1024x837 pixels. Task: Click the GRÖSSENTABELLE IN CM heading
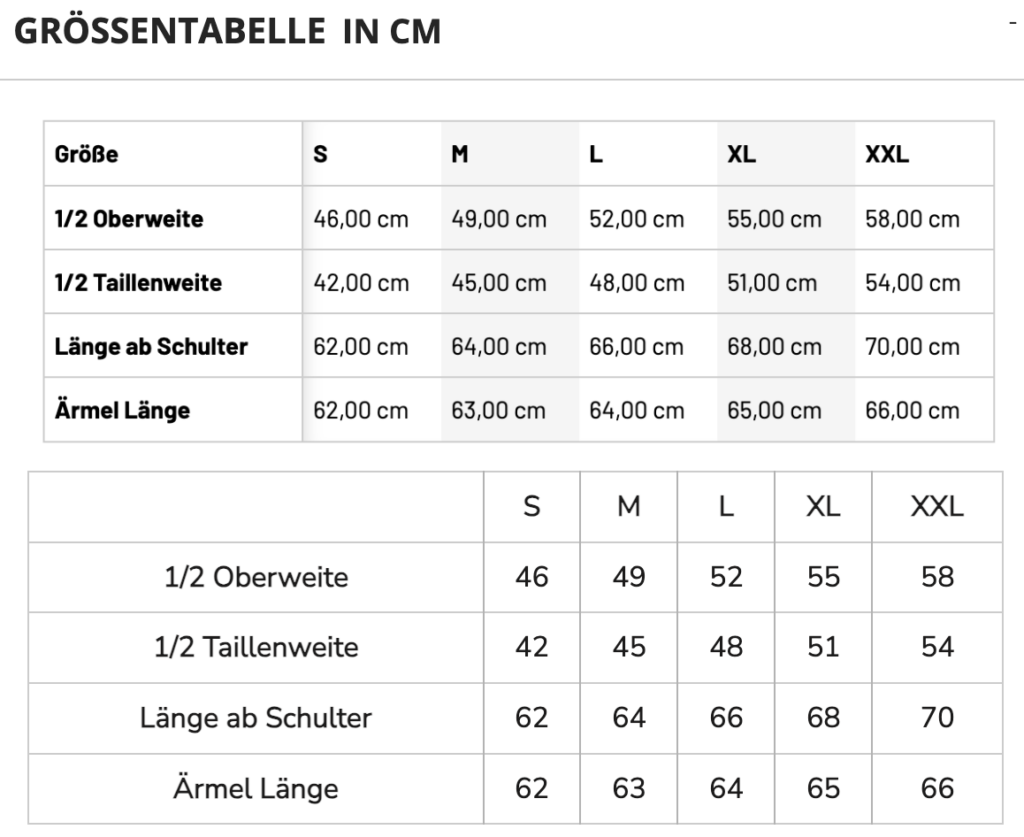pyautogui.click(x=227, y=31)
